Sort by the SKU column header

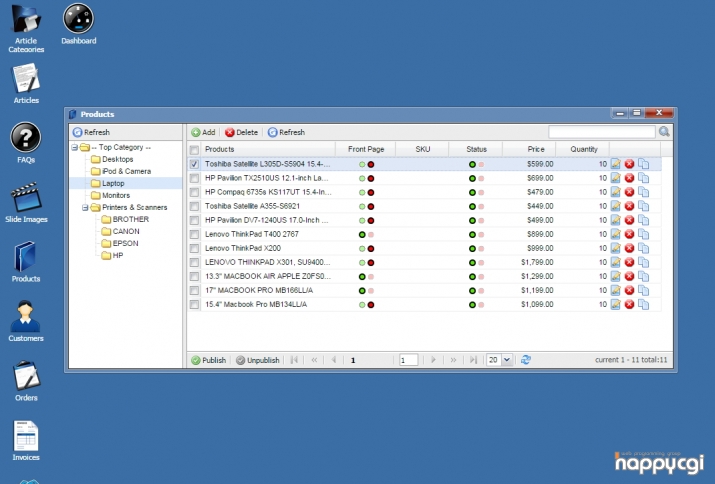tap(423, 149)
